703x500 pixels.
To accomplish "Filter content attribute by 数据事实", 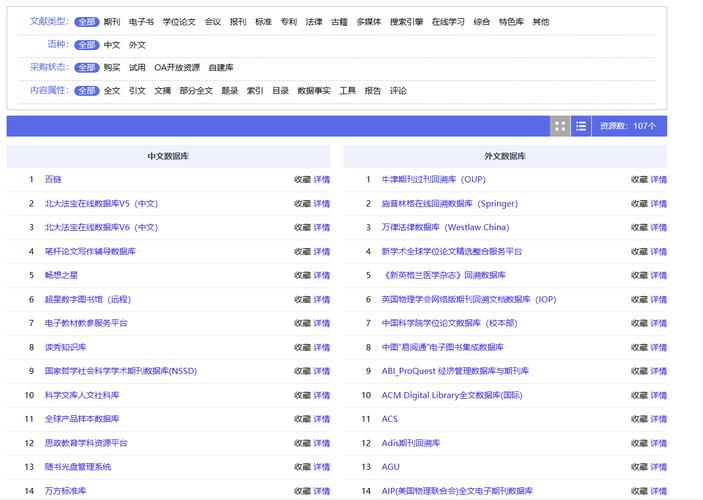I will (314, 91).
